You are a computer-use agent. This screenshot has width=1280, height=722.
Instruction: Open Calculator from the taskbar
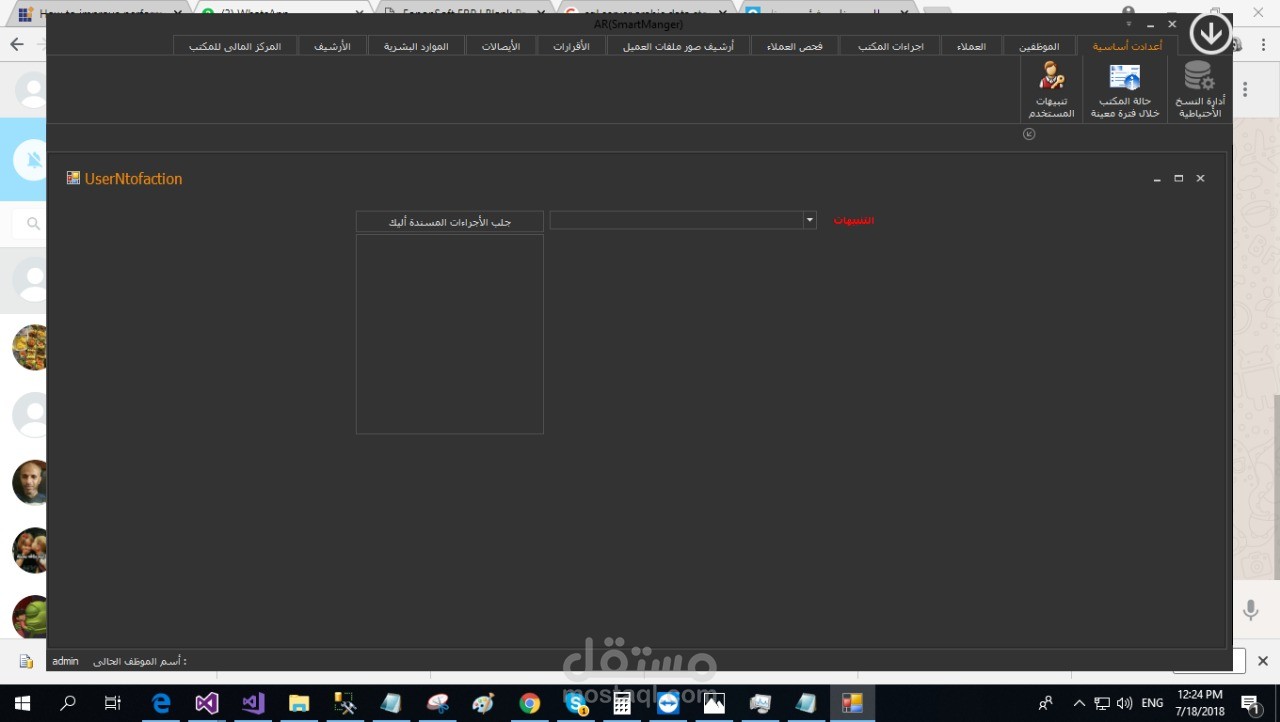point(622,703)
